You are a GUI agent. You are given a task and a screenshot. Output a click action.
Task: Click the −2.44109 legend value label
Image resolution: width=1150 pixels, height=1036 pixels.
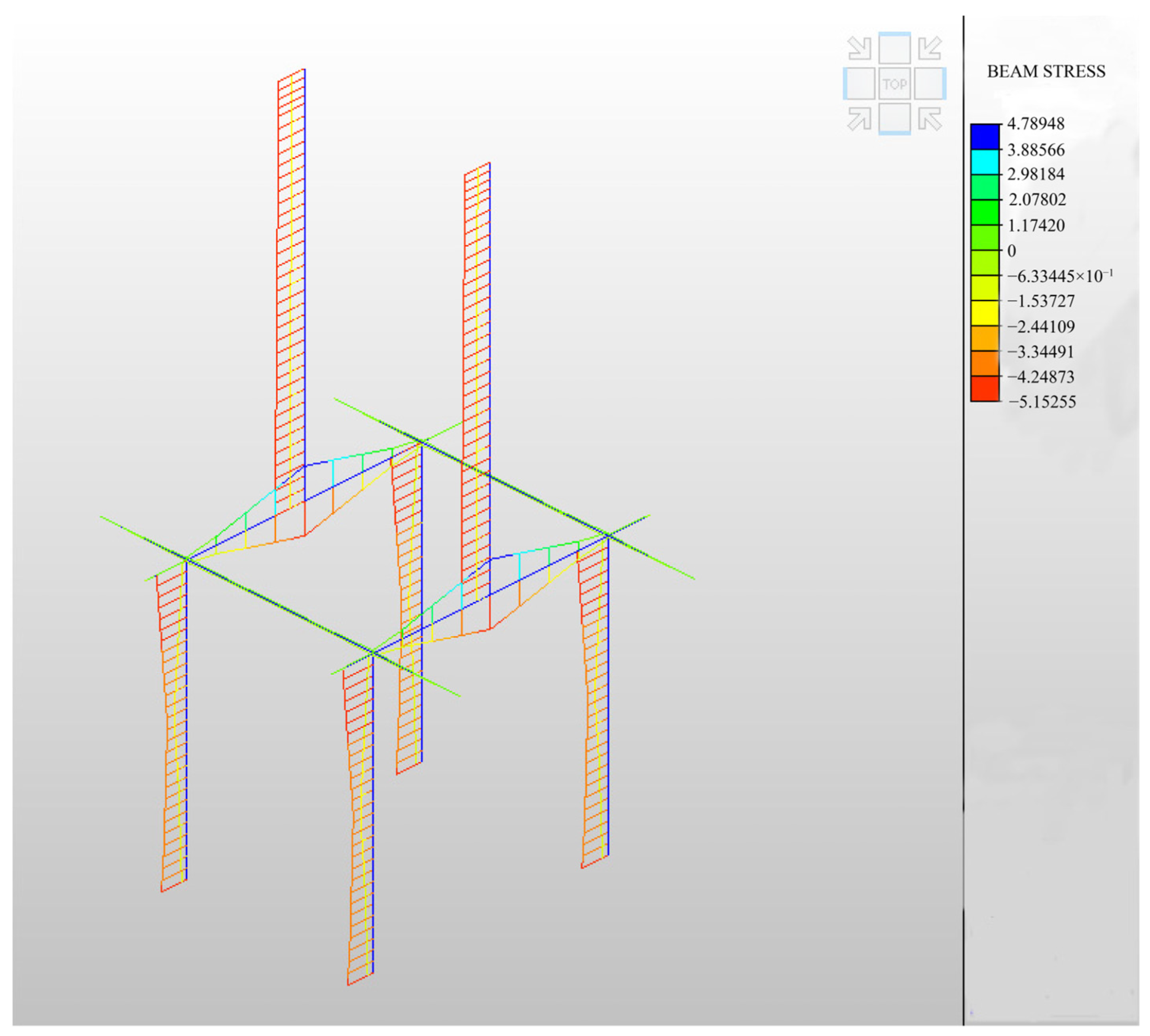coord(1041,327)
